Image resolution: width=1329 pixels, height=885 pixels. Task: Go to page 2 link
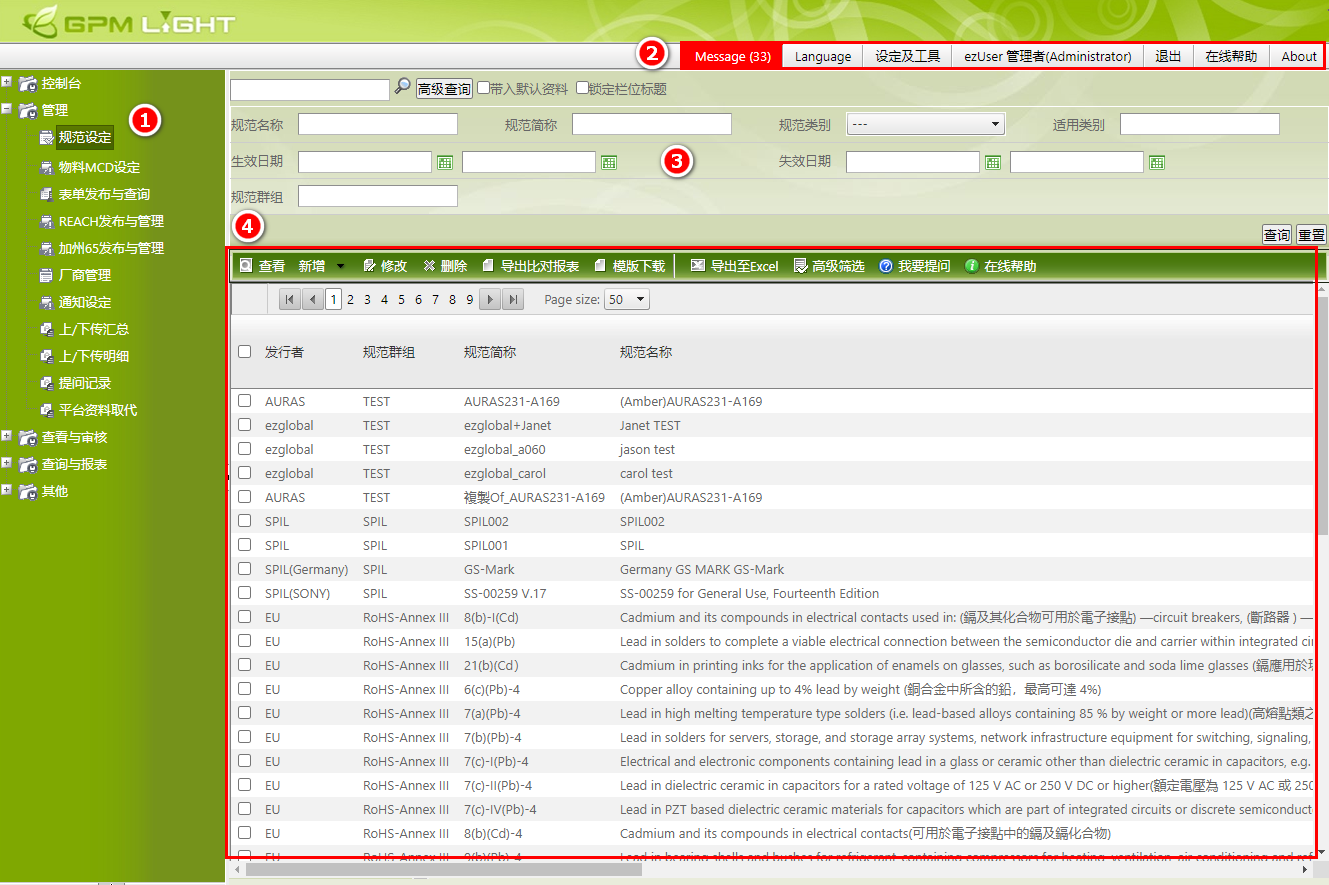[x=351, y=299]
